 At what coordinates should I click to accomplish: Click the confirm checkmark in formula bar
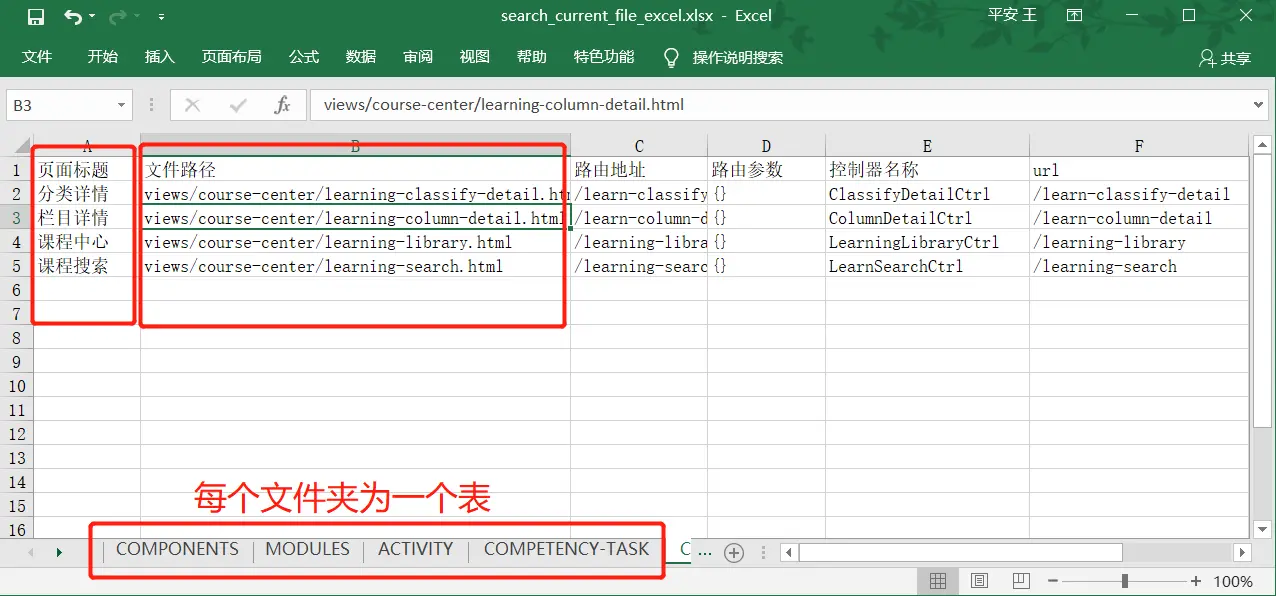click(238, 105)
